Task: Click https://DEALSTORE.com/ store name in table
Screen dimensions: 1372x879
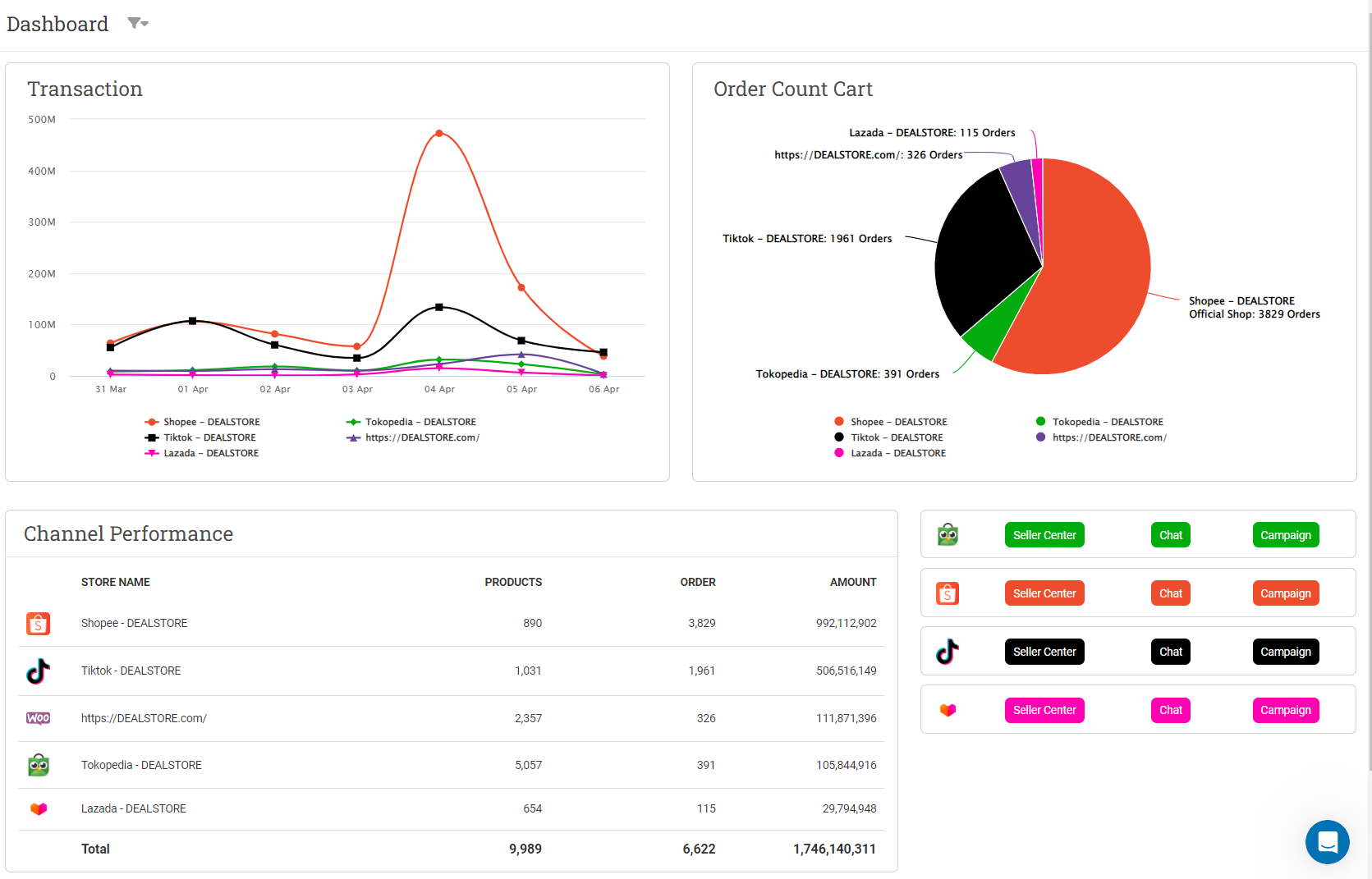Action: 144,718
